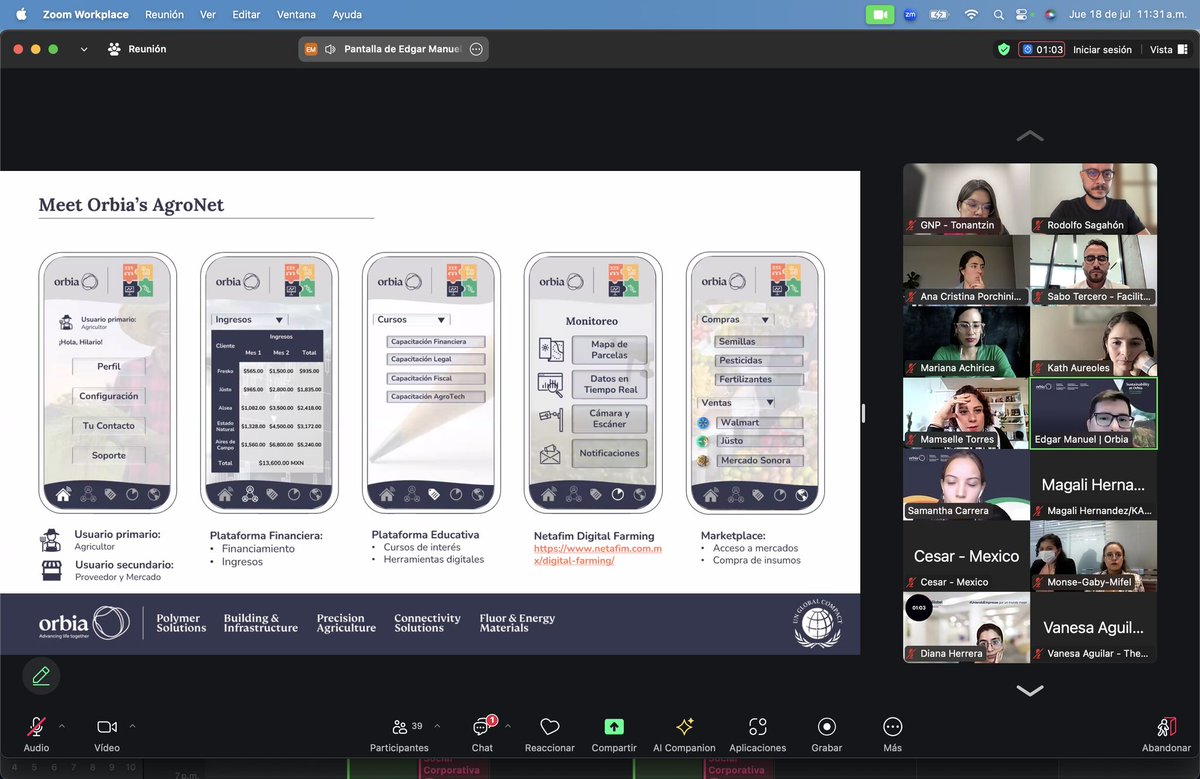The width and height of the screenshot is (1200, 779).
Task: Open the Chat panel
Action: point(482,734)
